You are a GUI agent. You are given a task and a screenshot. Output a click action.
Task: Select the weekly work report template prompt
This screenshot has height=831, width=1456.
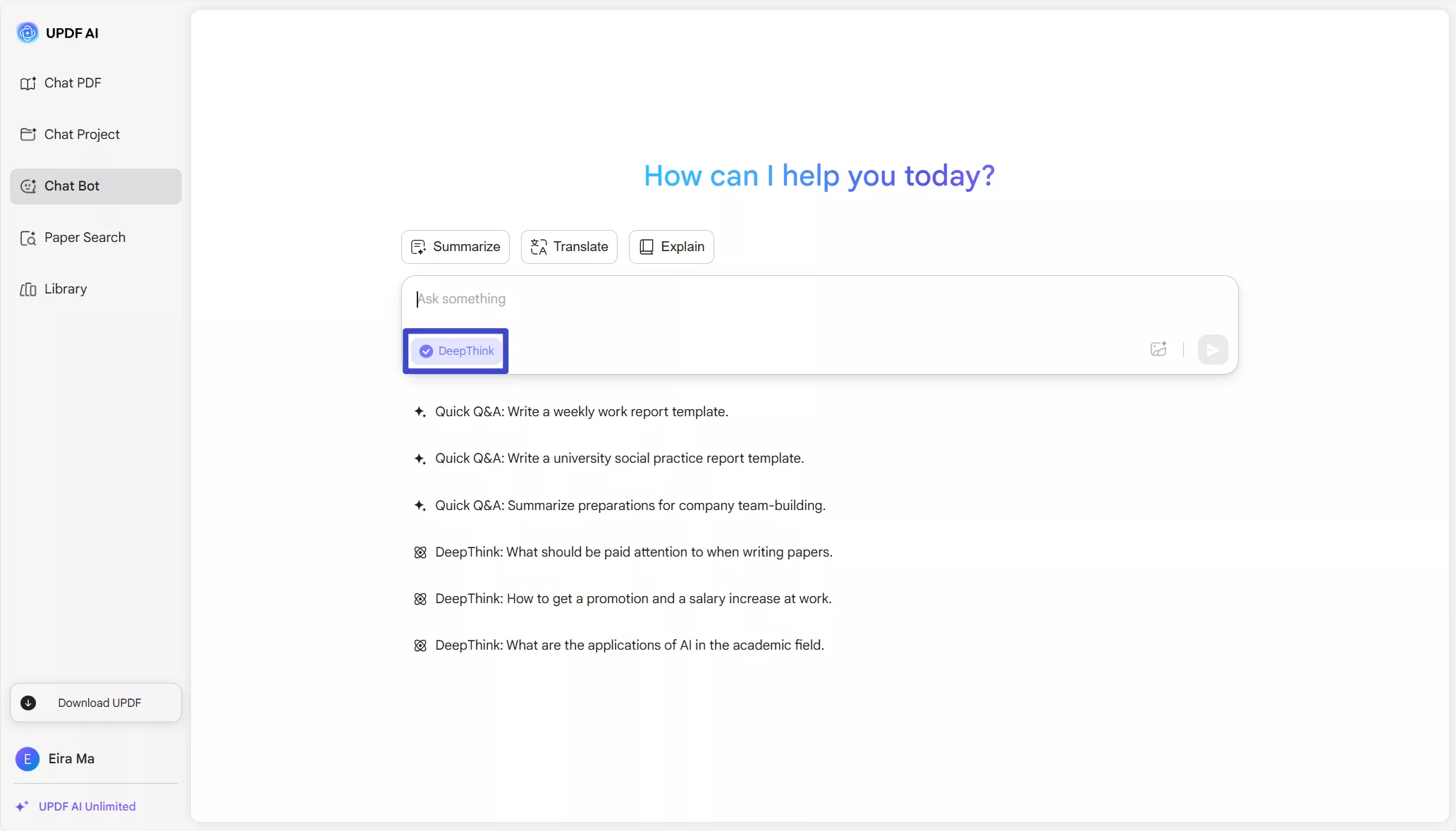pos(581,412)
